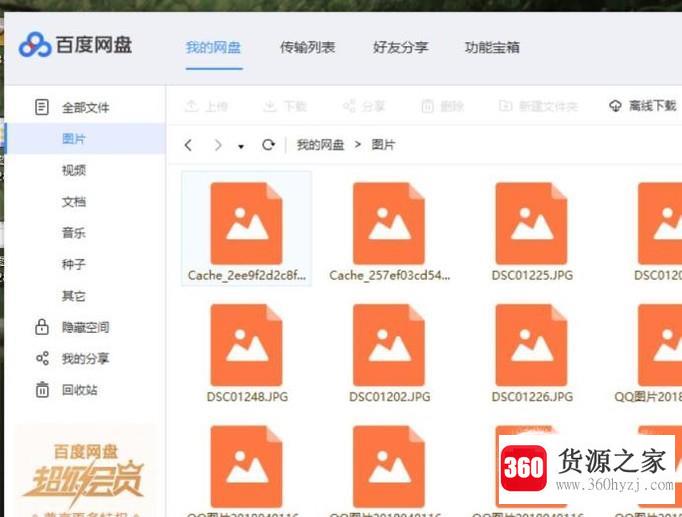Click the 删除 delete toolbar button
682x517 pixels.
tap(442, 106)
